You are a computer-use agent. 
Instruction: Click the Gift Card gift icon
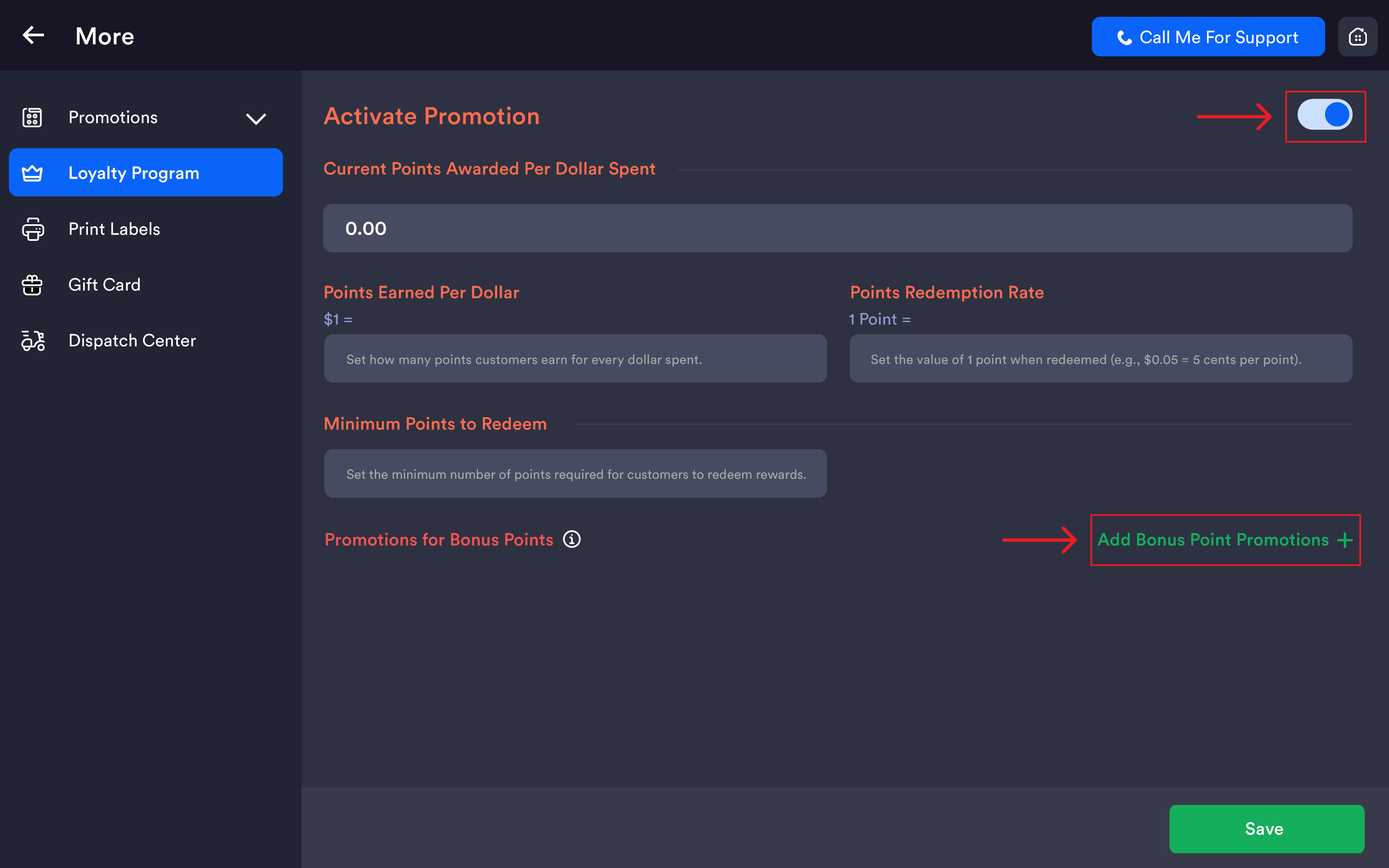pos(32,285)
